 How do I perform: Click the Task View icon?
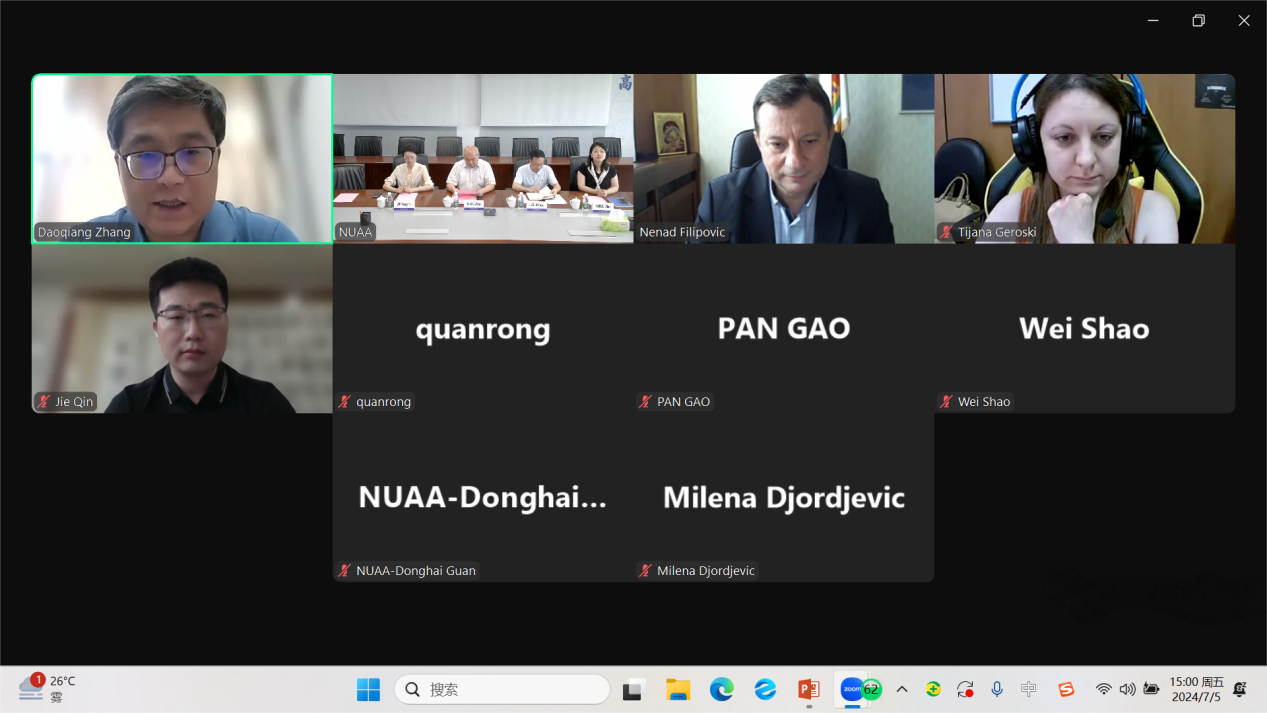pyautogui.click(x=633, y=690)
